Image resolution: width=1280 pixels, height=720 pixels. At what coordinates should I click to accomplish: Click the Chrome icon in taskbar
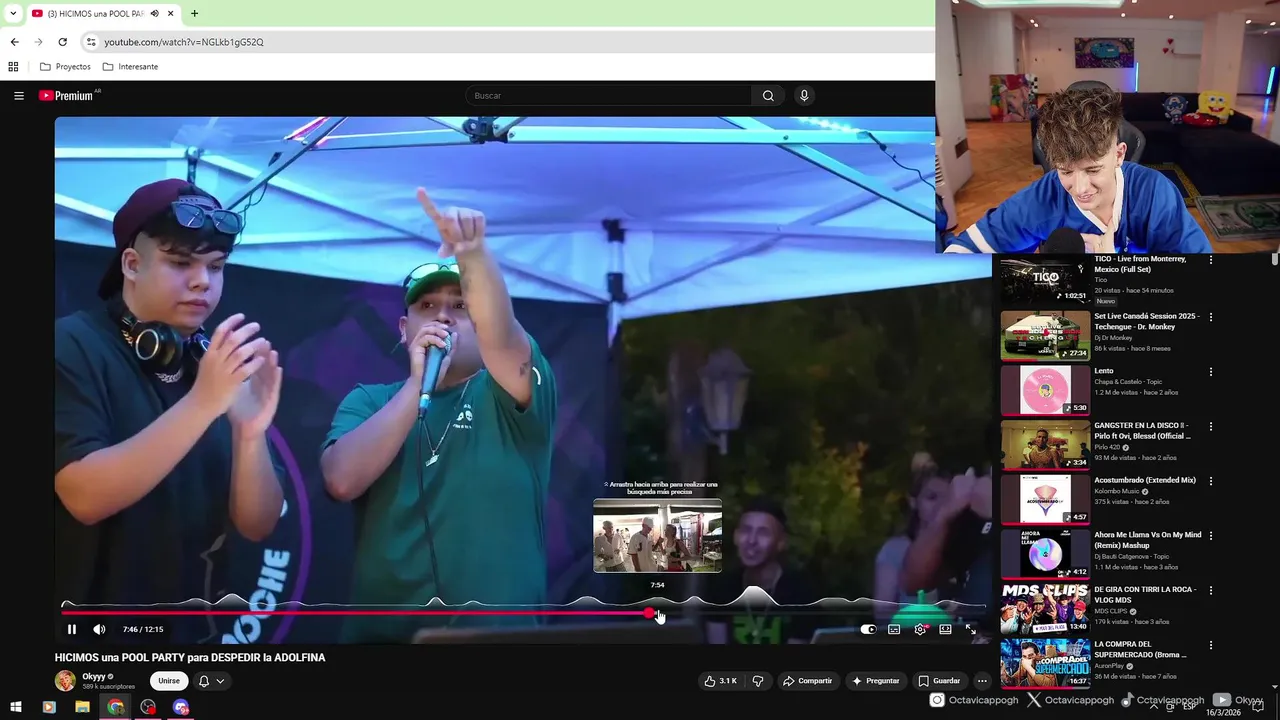pyautogui.click(x=116, y=707)
